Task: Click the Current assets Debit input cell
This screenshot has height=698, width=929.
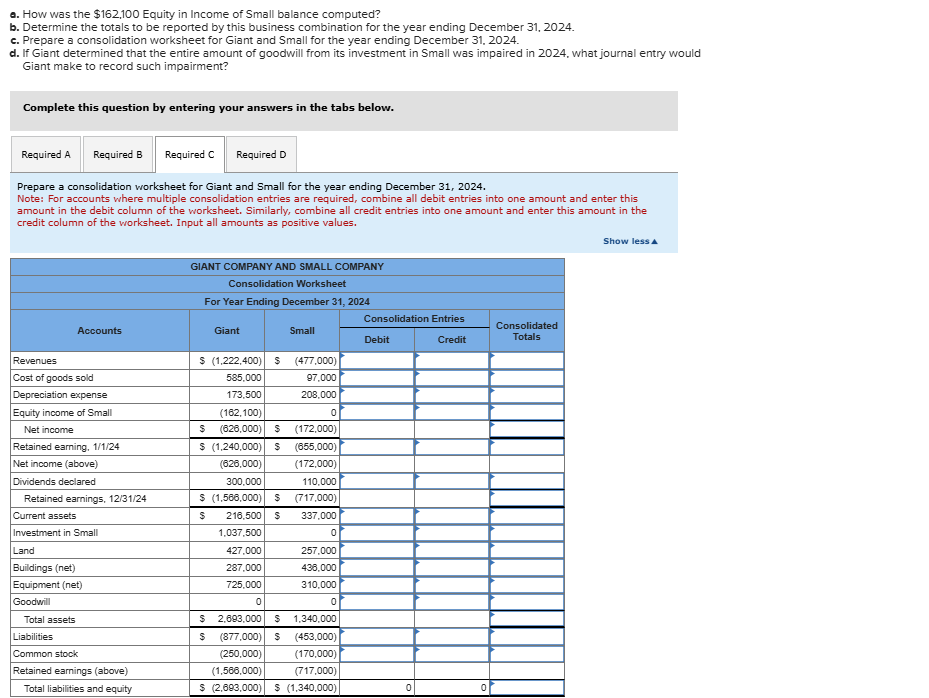Action: (378, 515)
